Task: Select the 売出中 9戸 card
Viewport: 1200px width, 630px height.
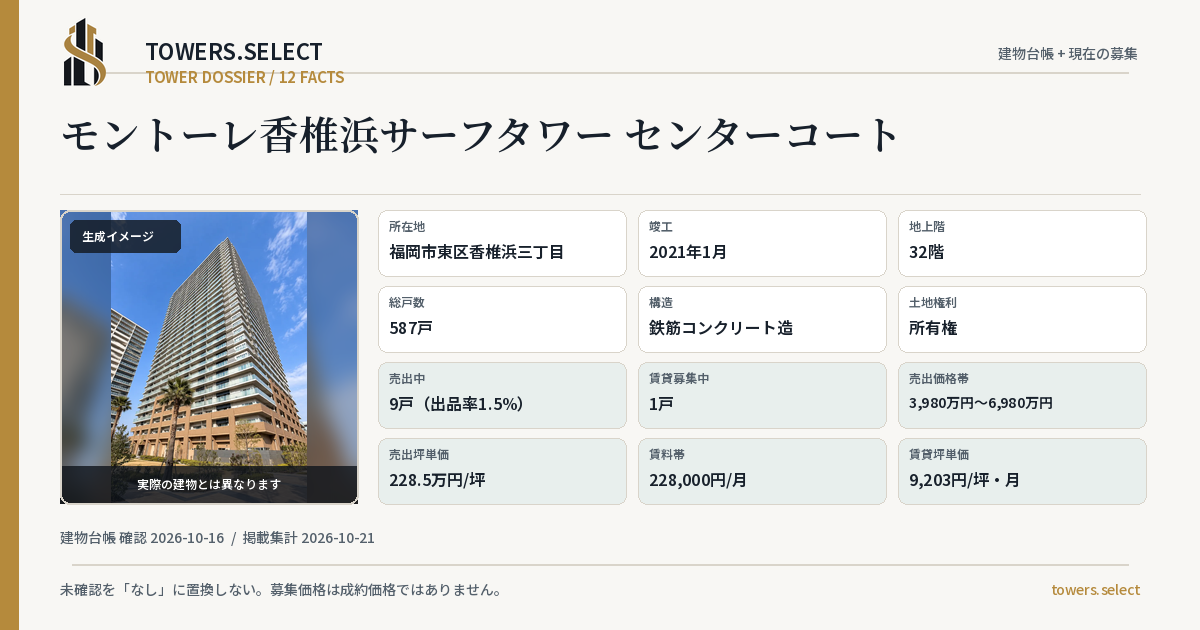Action: tap(502, 395)
